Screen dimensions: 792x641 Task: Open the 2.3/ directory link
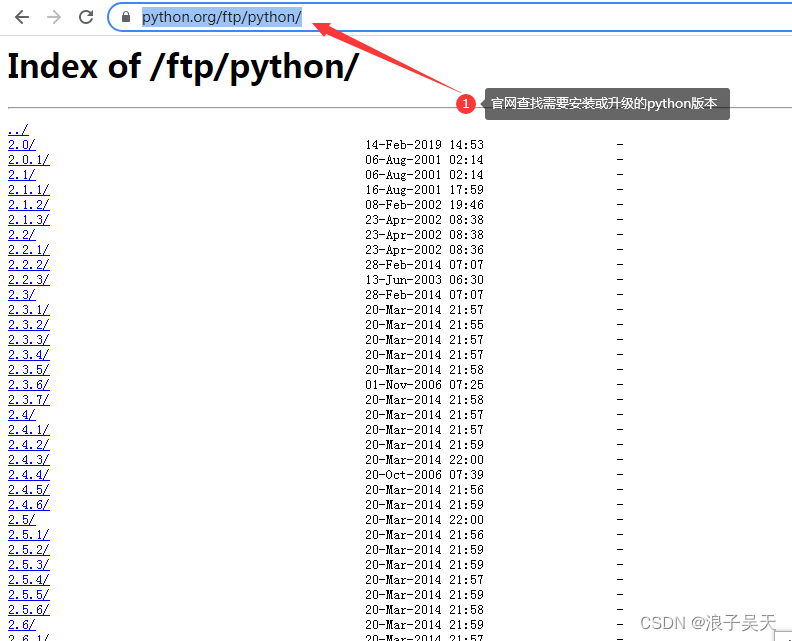[22, 295]
